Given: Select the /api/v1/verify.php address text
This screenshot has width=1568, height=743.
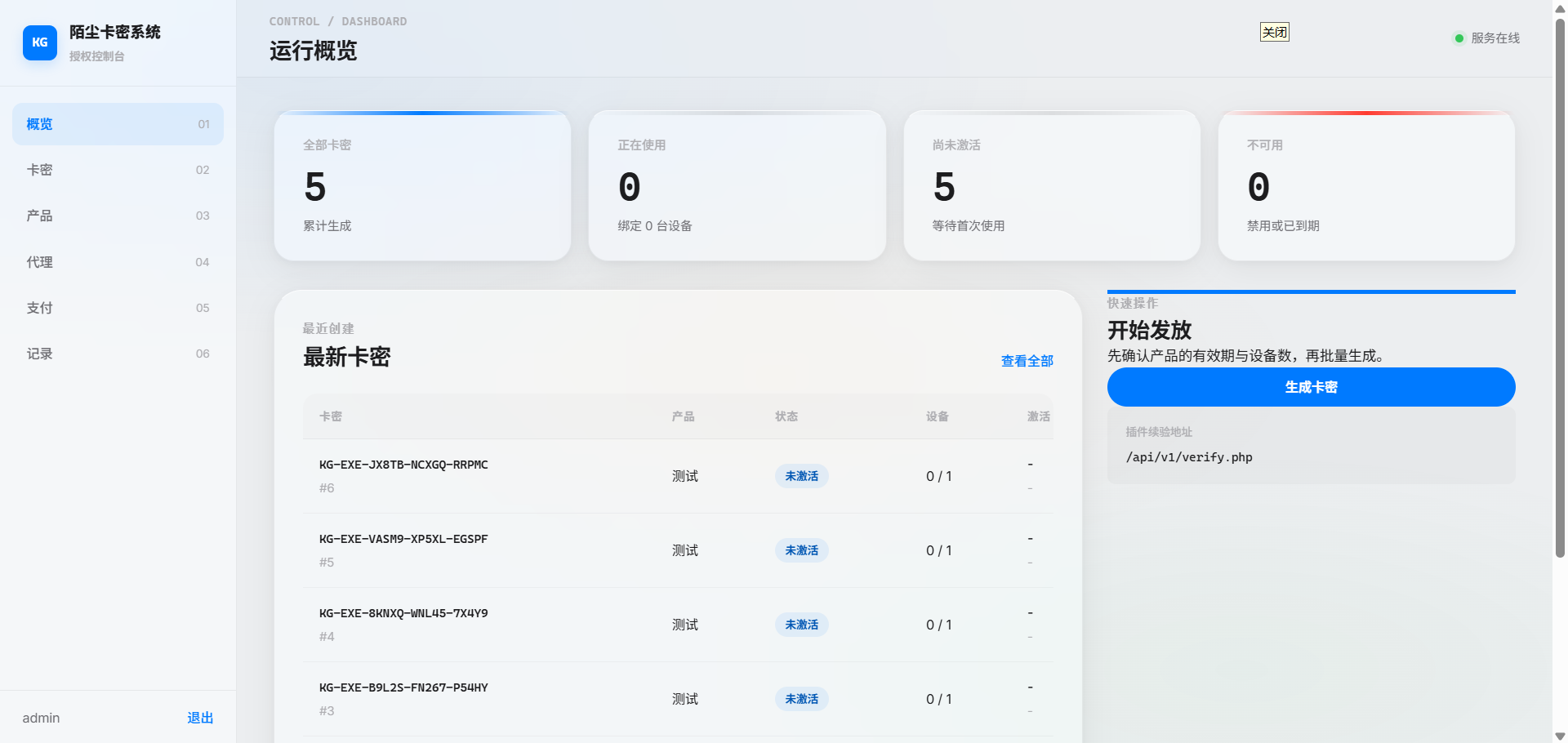Looking at the screenshot, I should tap(1189, 457).
